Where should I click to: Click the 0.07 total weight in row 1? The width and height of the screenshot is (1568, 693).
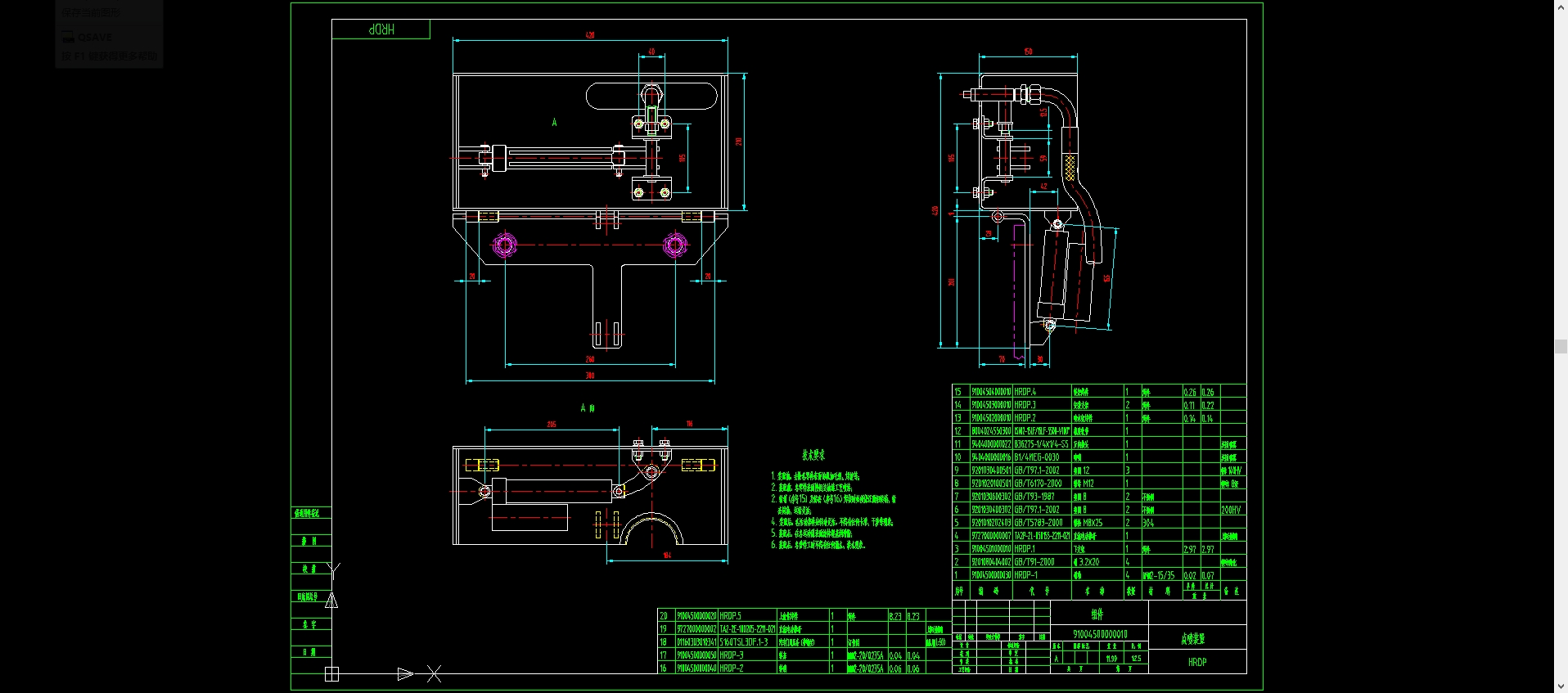pyautogui.click(x=1208, y=575)
